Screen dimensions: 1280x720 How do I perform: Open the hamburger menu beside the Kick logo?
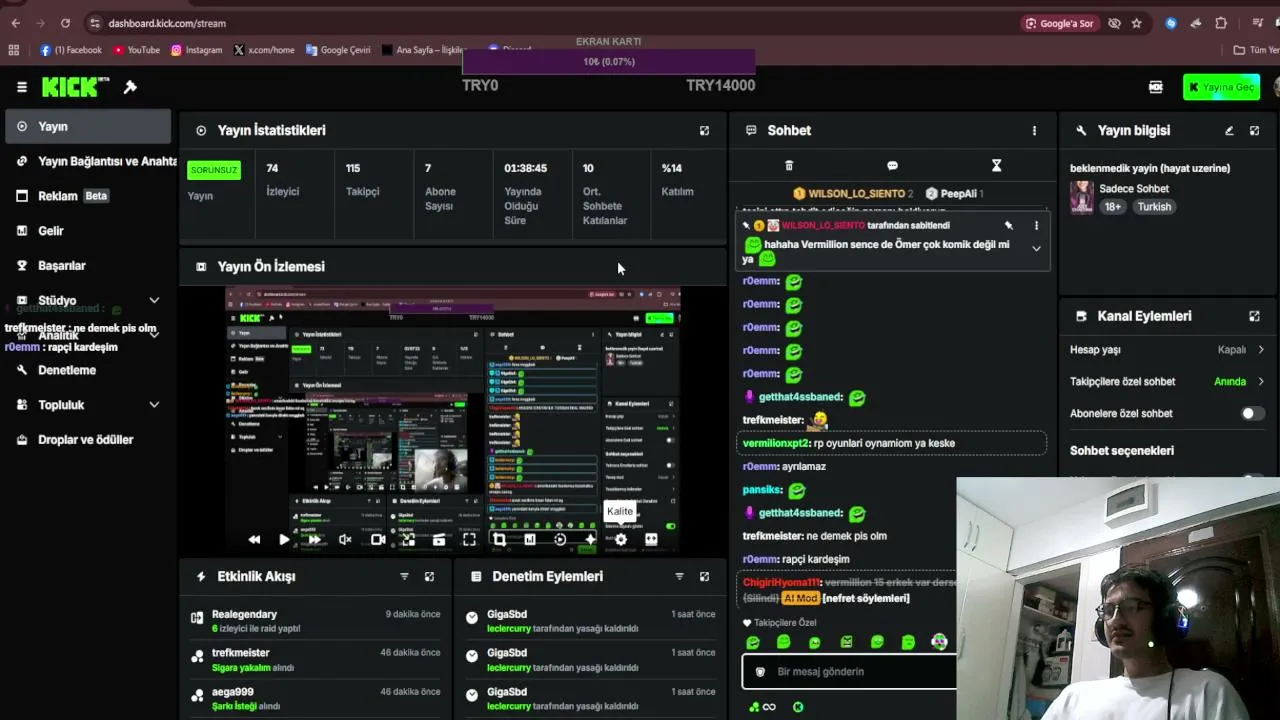click(21, 87)
